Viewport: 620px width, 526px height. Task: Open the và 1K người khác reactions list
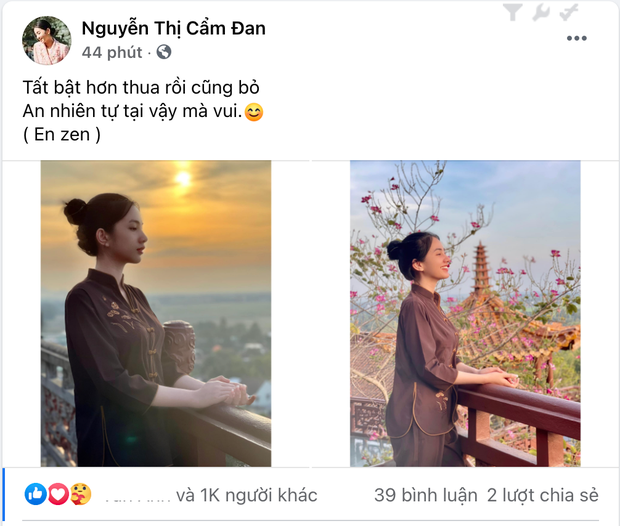(247, 495)
